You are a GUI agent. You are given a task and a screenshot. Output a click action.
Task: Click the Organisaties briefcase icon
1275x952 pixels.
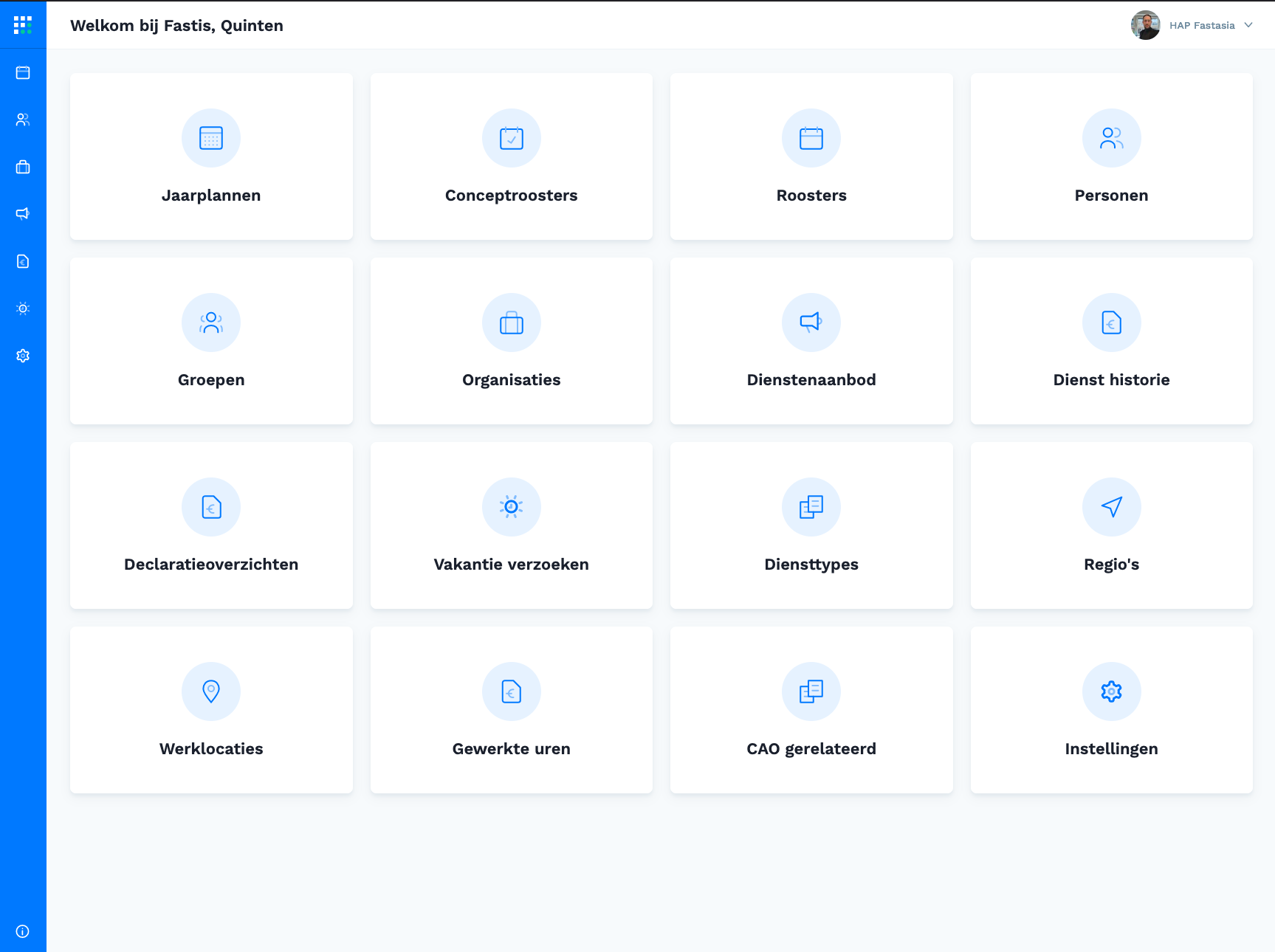point(512,322)
